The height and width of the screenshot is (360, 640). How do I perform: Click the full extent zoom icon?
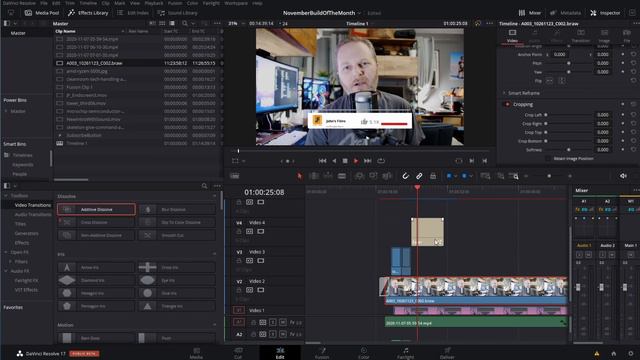[x=485, y=176]
